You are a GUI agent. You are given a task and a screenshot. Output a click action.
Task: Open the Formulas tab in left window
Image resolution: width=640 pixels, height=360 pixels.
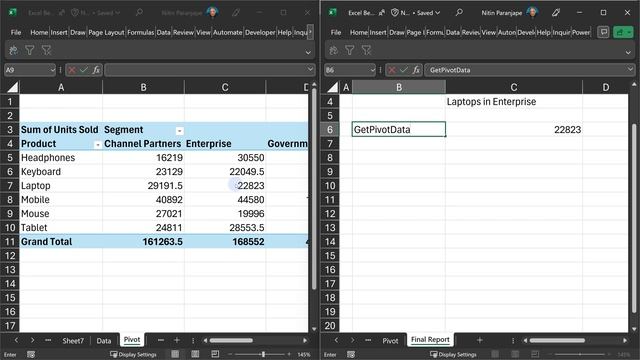point(140,32)
